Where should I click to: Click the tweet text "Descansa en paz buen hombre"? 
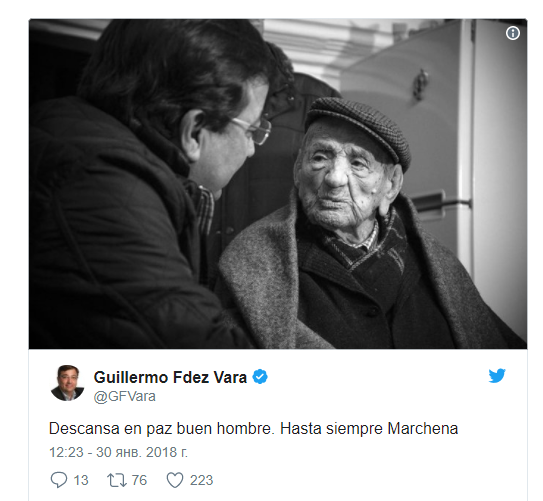(x=162, y=429)
